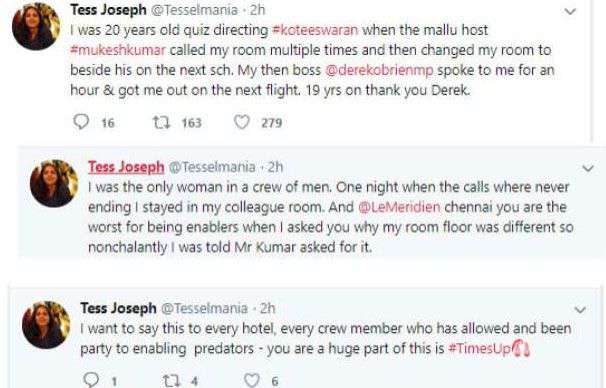Open @Tesselmania handle on the first tweet

(x=194, y=10)
